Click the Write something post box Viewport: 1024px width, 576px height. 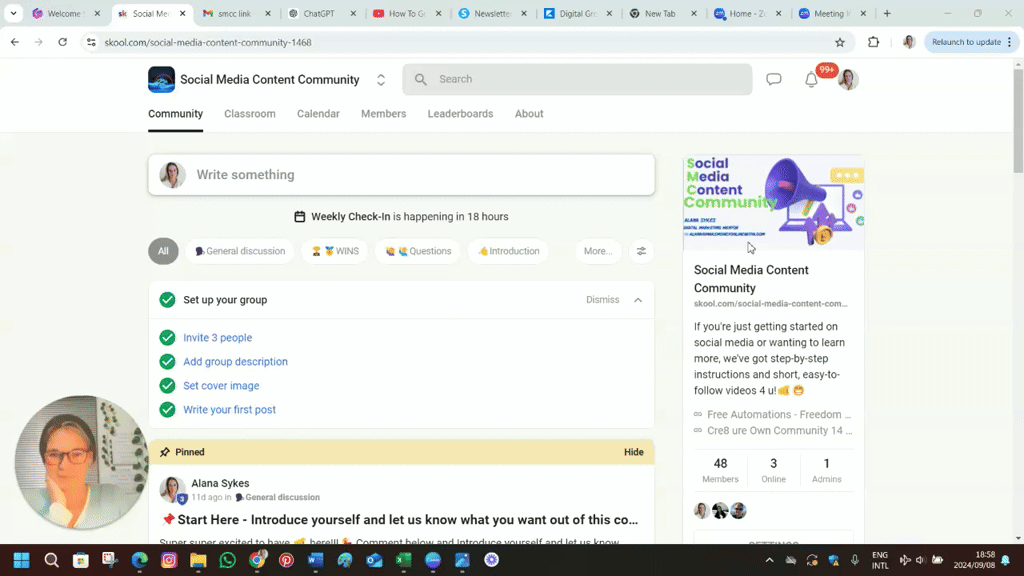click(x=402, y=175)
